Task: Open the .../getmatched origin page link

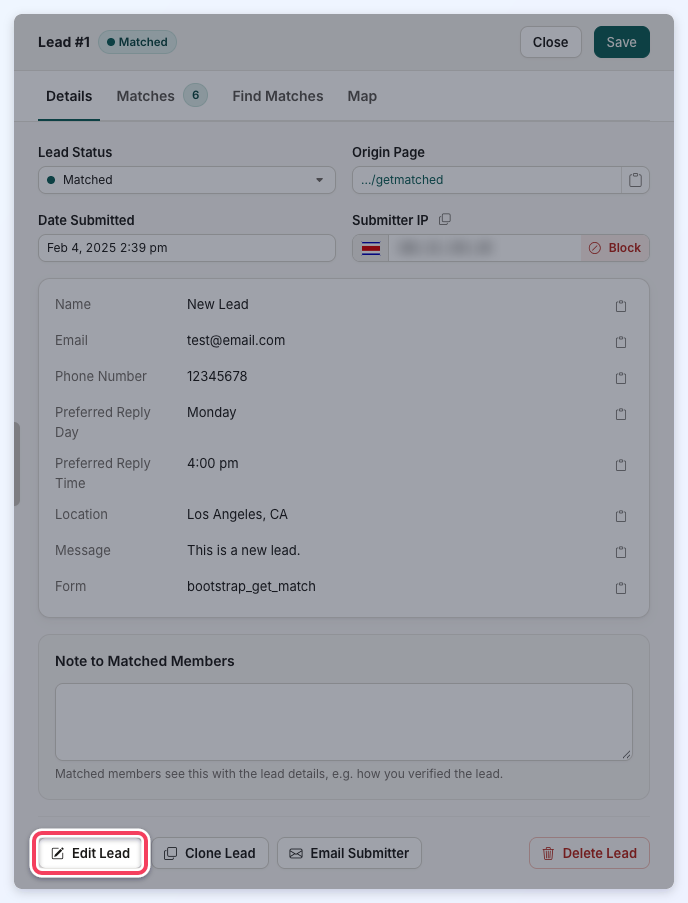Action: (x=402, y=180)
